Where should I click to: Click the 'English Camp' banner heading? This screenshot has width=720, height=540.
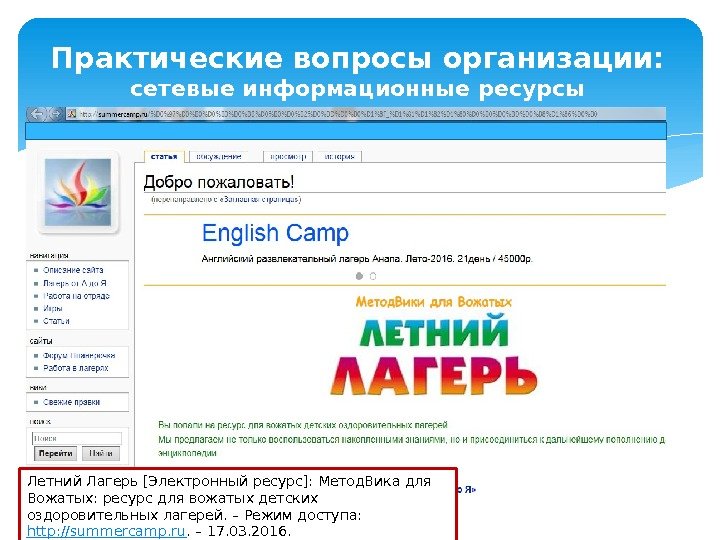point(276,233)
